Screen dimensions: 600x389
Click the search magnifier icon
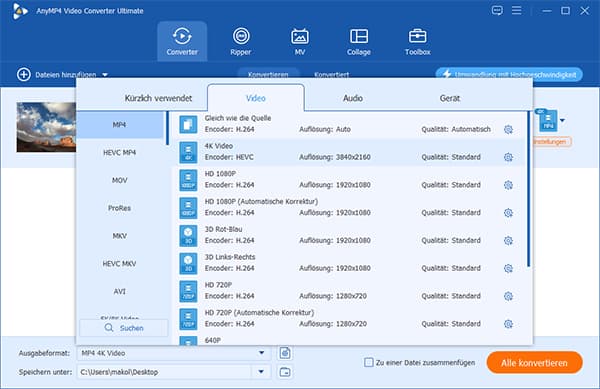pyautogui.click(x=109, y=328)
